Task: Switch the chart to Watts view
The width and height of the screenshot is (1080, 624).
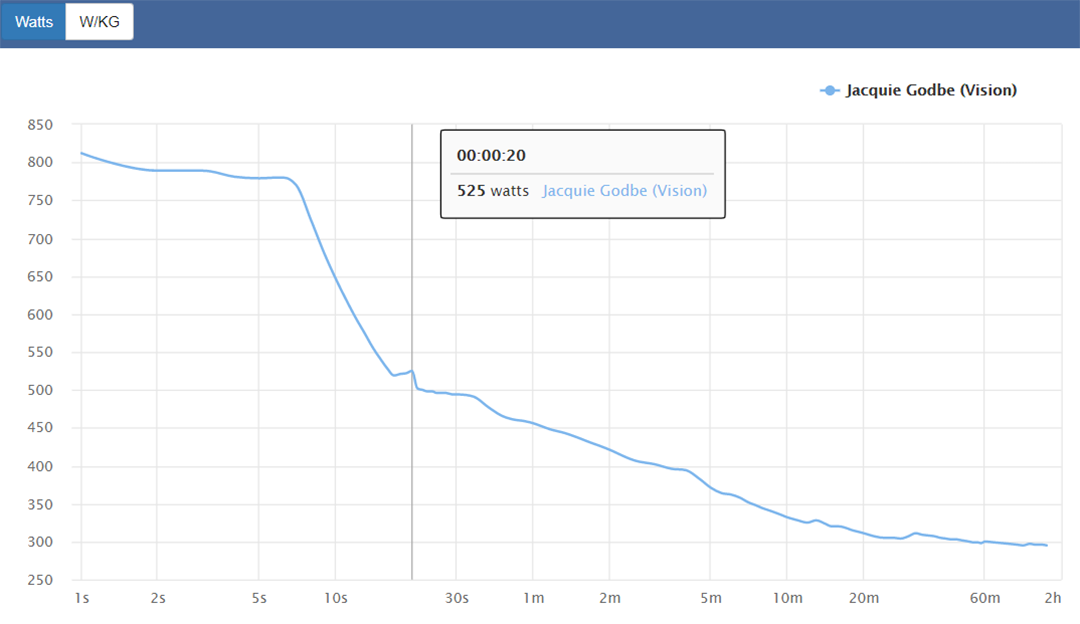Action: pyautogui.click(x=33, y=21)
